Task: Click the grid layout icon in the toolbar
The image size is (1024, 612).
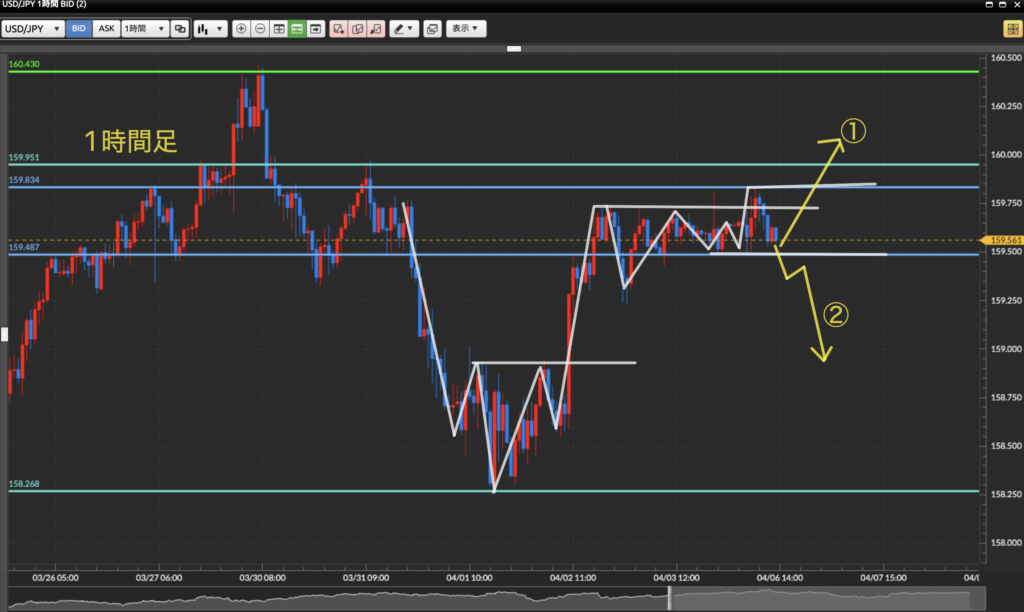Action: pyautogui.click(x=278, y=29)
